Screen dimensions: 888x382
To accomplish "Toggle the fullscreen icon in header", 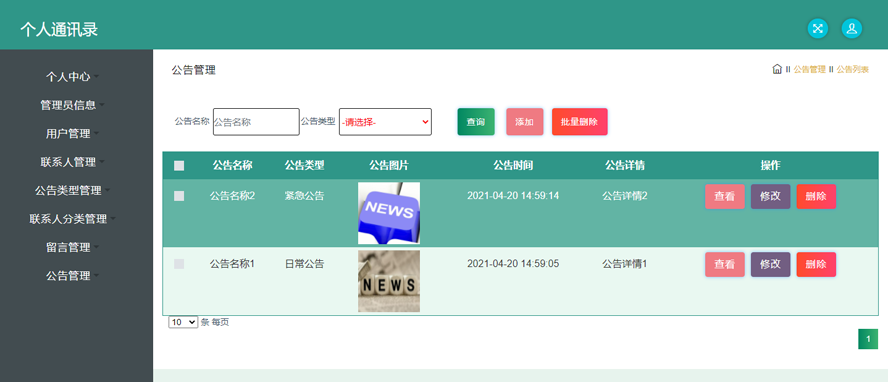I will click(x=818, y=28).
